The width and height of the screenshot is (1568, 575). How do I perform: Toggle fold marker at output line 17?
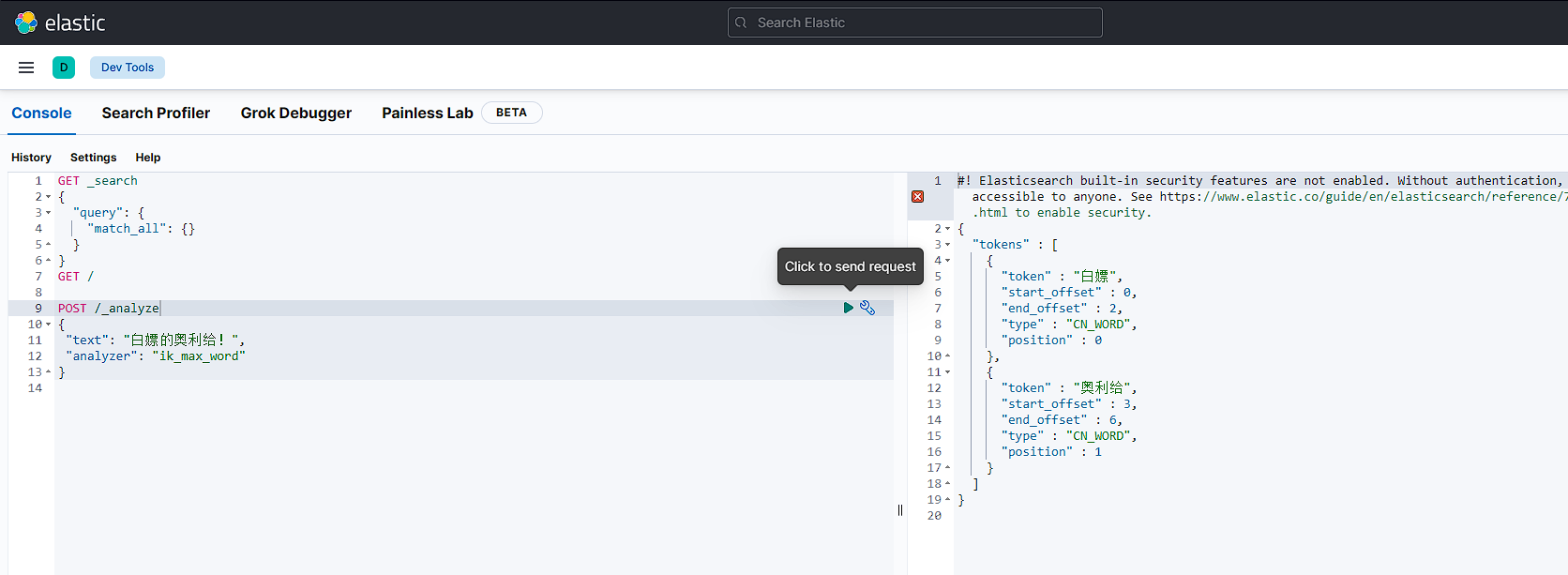point(948,468)
